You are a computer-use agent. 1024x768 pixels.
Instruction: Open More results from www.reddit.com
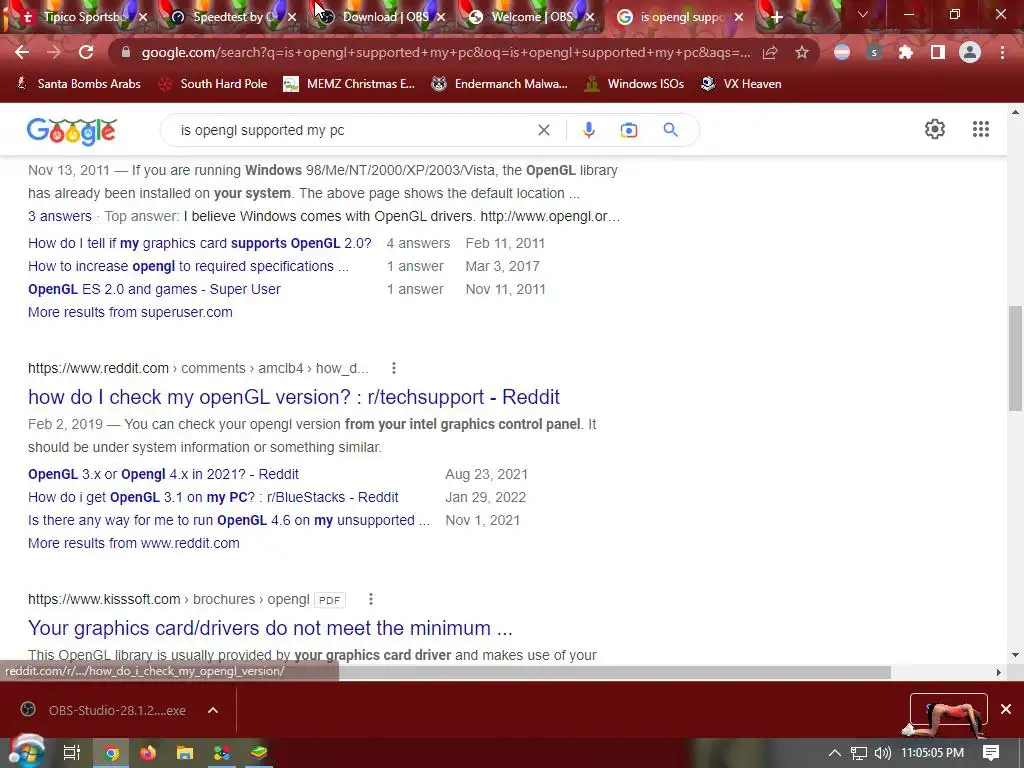pos(134,543)
